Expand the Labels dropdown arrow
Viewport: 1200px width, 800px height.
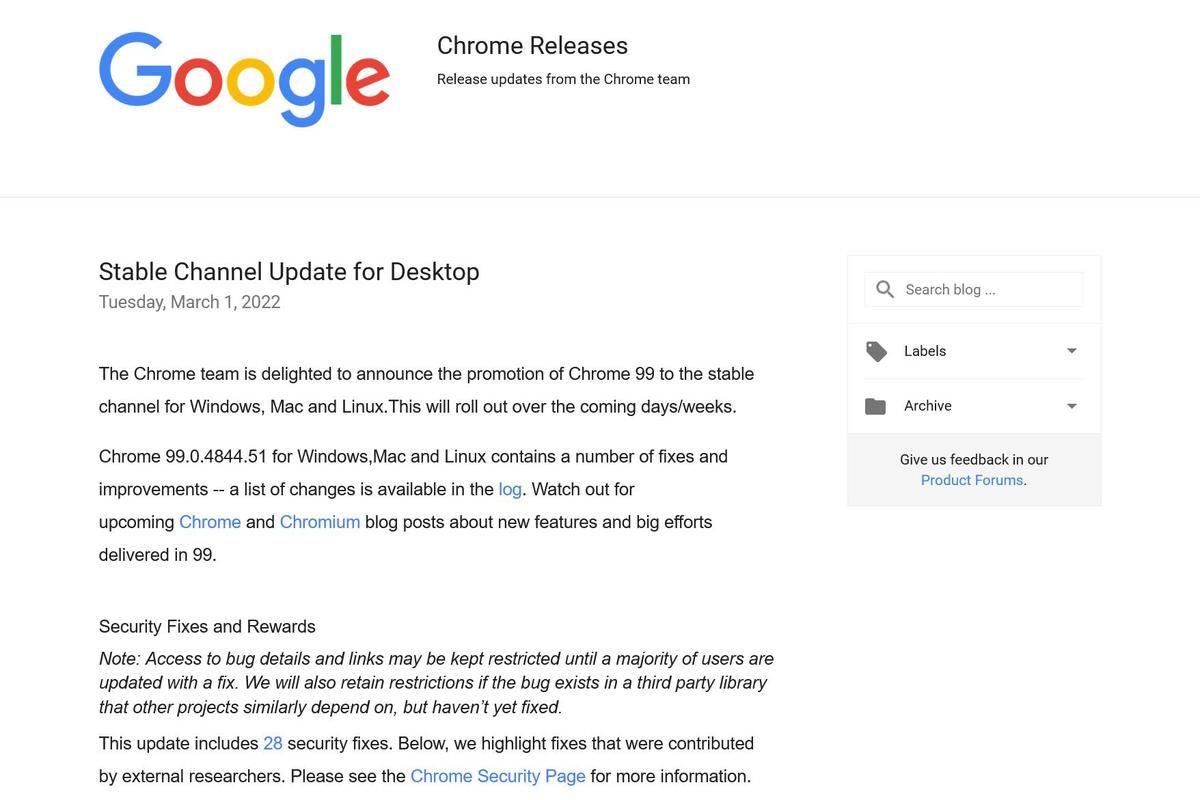point(1072,351)
